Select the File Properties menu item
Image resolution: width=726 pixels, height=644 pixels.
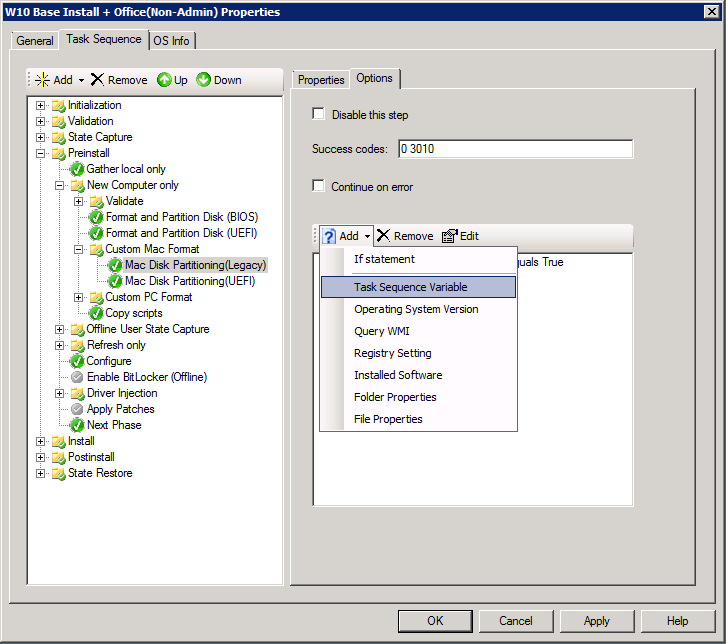click(x=419, y=419)
